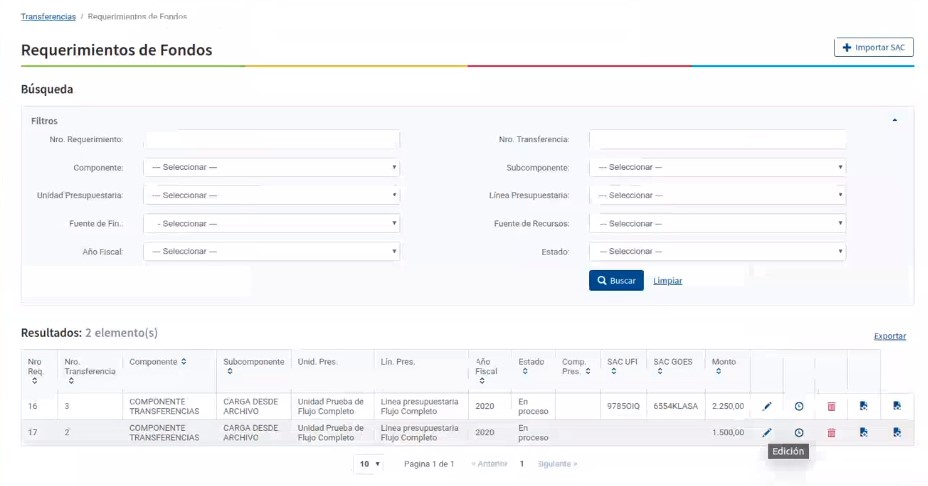This screenshot has height=486, width=928.
Task: Click the Limpiar link to clear filters
Action: pos(667,281)
